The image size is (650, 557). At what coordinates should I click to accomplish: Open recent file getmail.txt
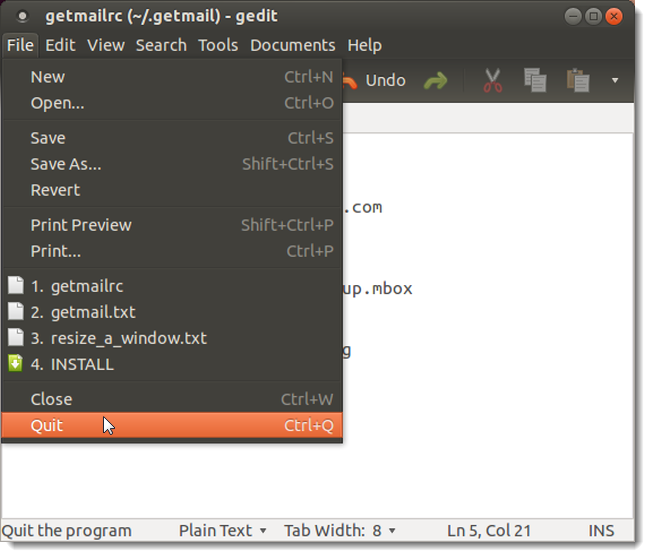pos(93,312)
